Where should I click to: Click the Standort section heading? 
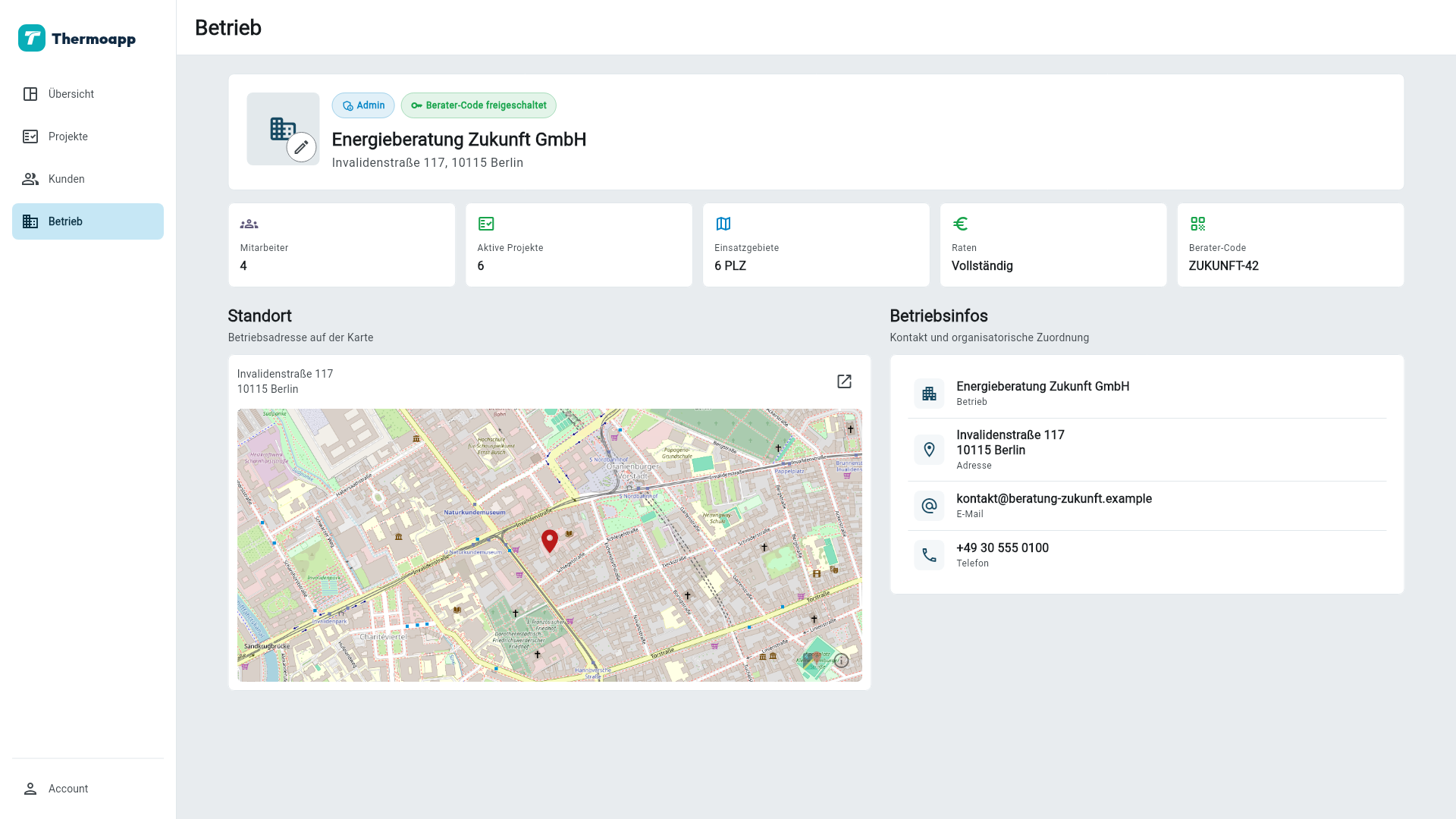click(259, 316)
